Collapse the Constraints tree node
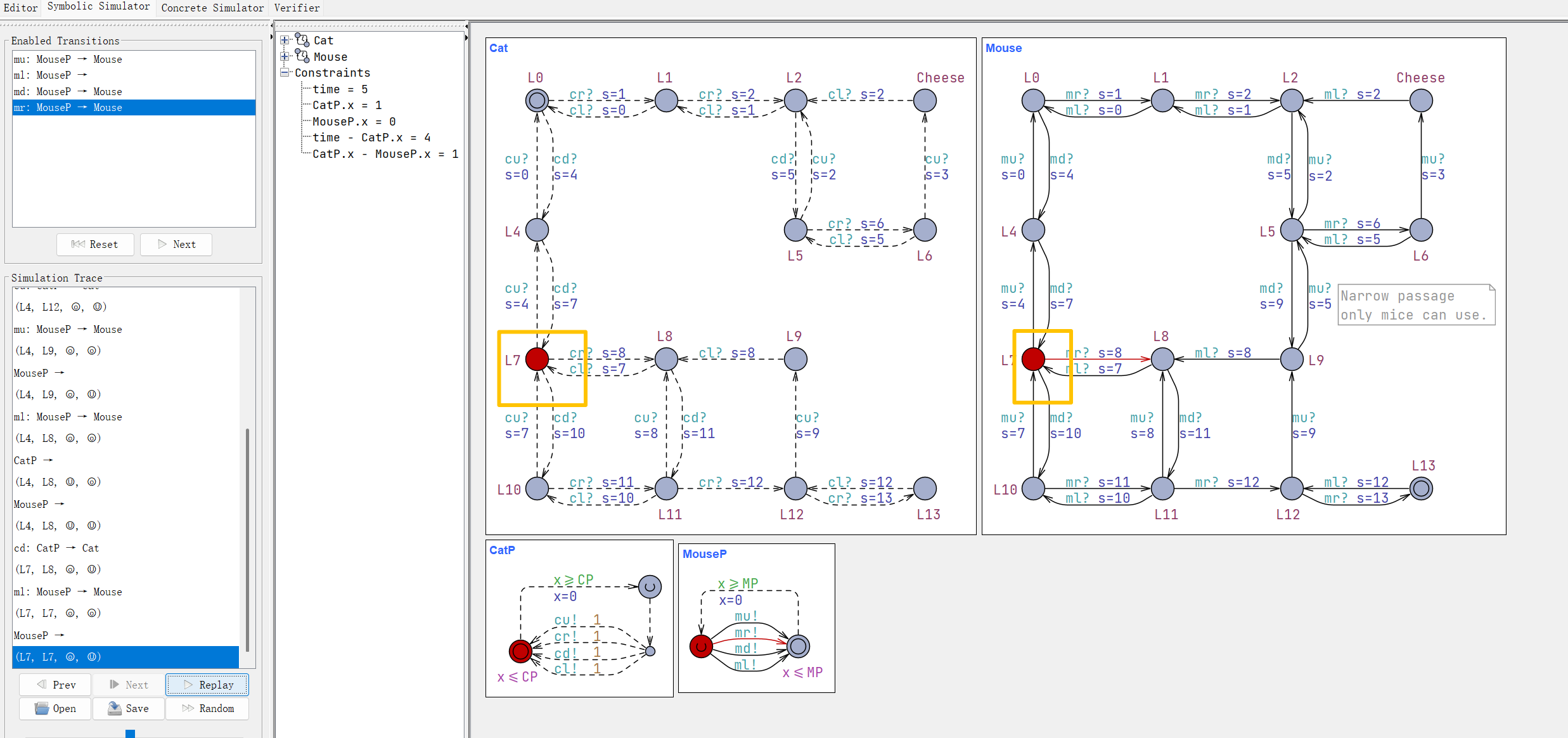The image size is (1568, 738). [285, 73]
